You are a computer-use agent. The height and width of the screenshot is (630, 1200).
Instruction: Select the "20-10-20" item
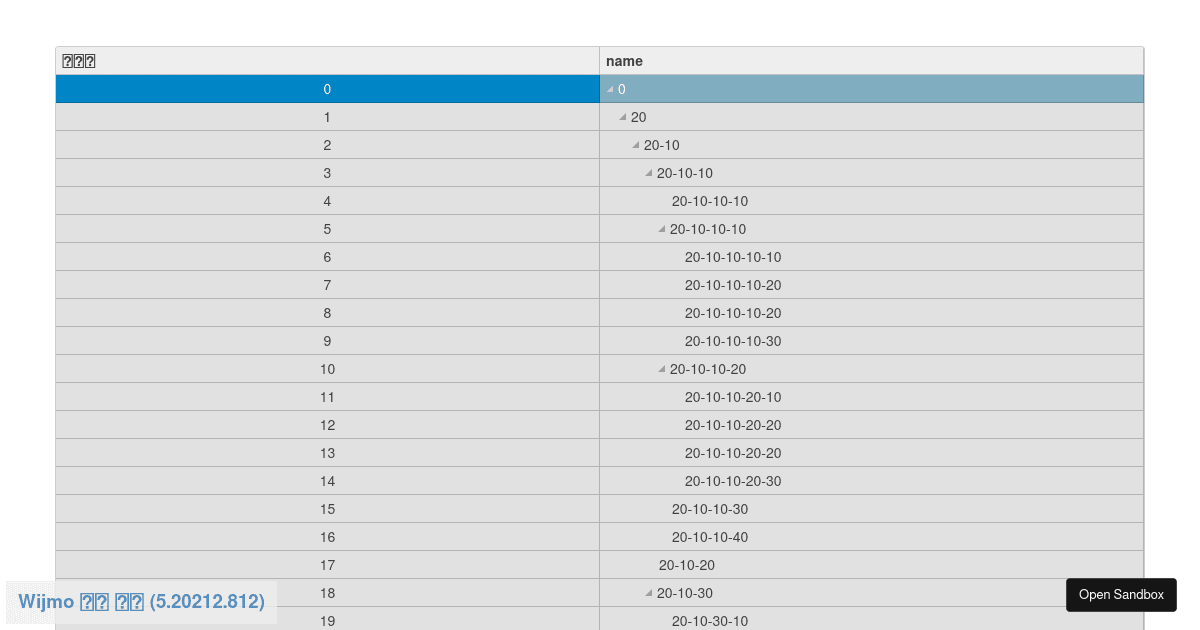[x=687, y=565]
